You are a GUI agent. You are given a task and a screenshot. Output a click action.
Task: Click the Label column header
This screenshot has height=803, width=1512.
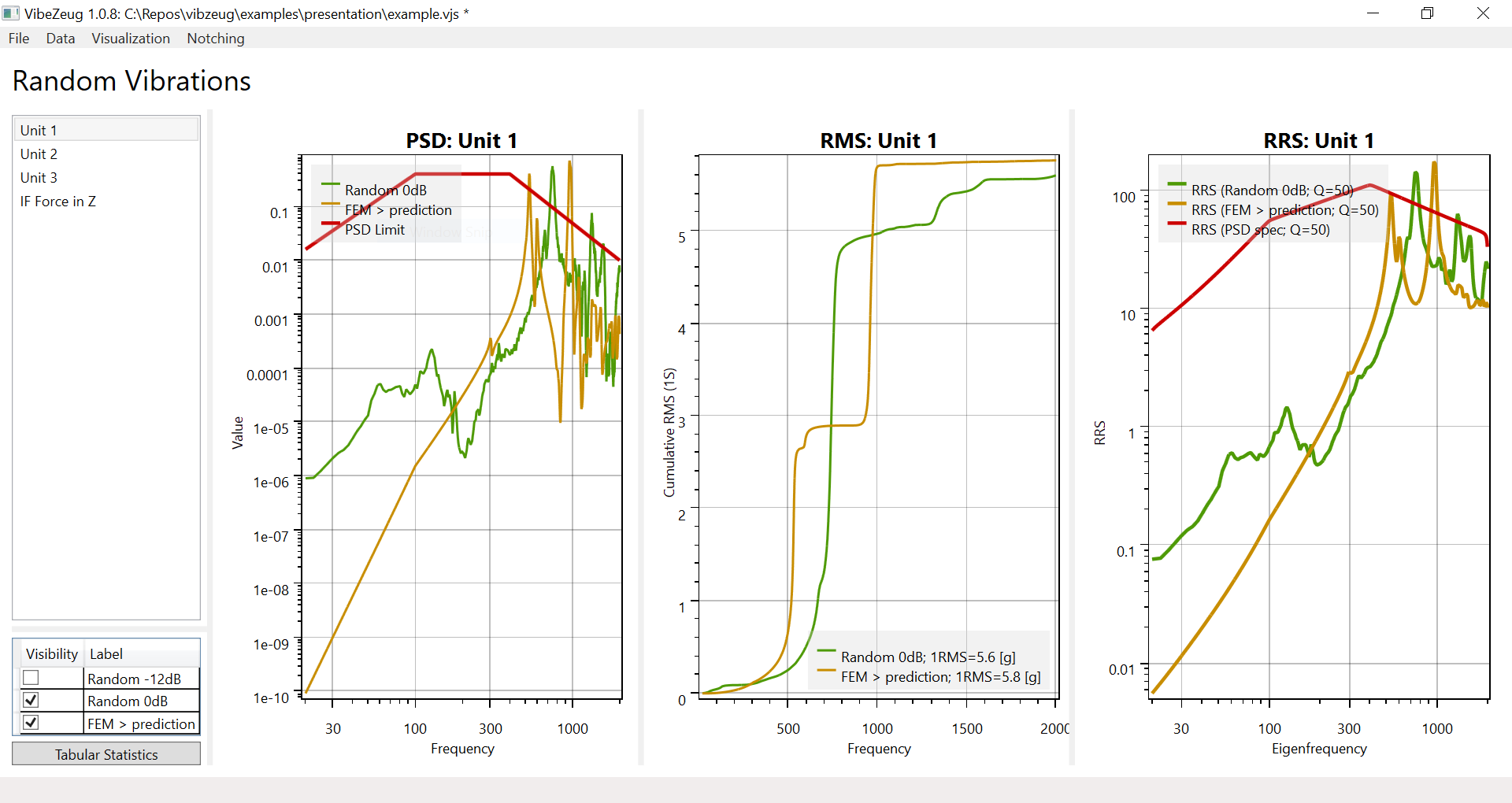[x=106, y=654]
